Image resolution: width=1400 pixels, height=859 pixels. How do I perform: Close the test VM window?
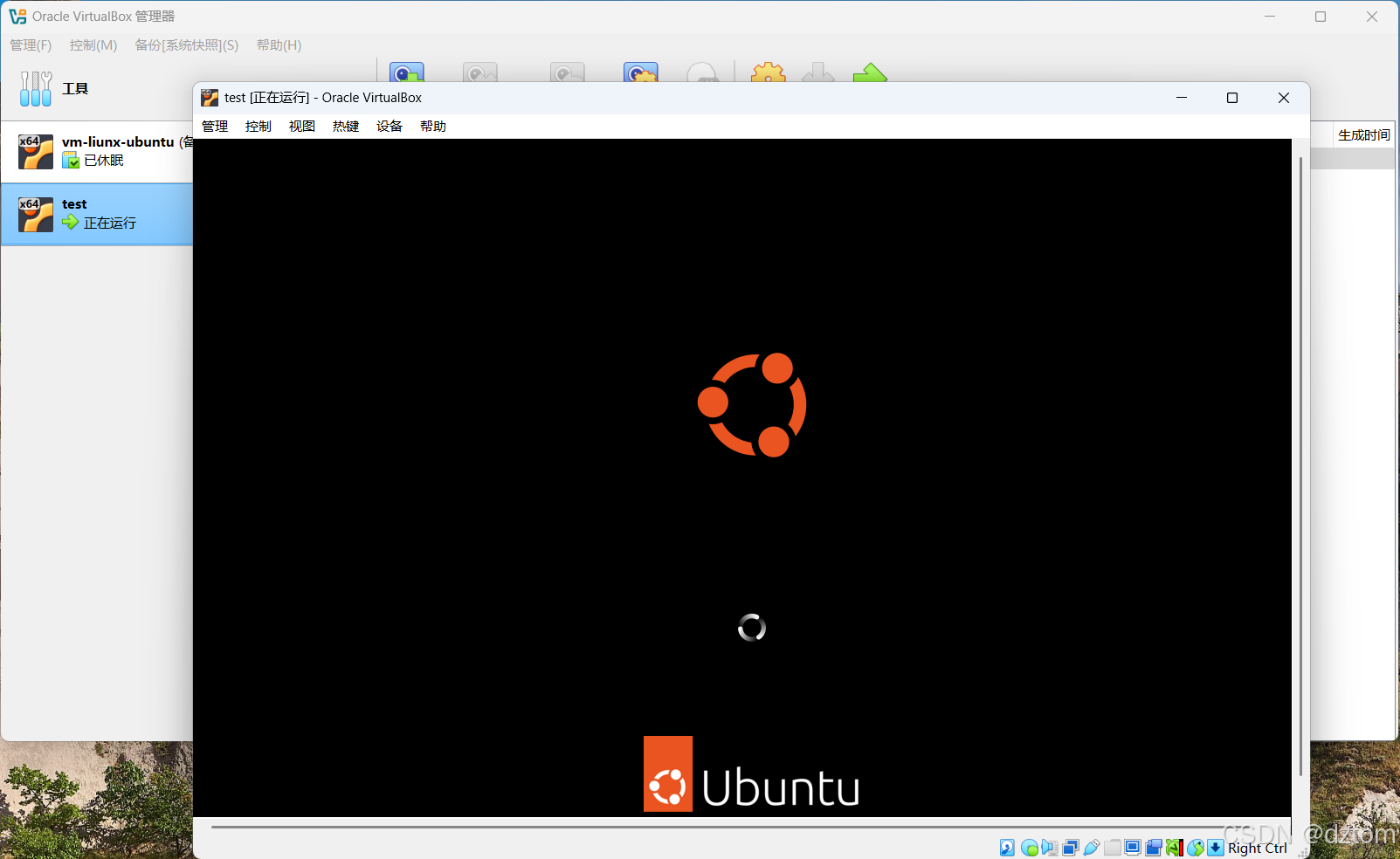pyautogui.click(x=1284, y=98)
